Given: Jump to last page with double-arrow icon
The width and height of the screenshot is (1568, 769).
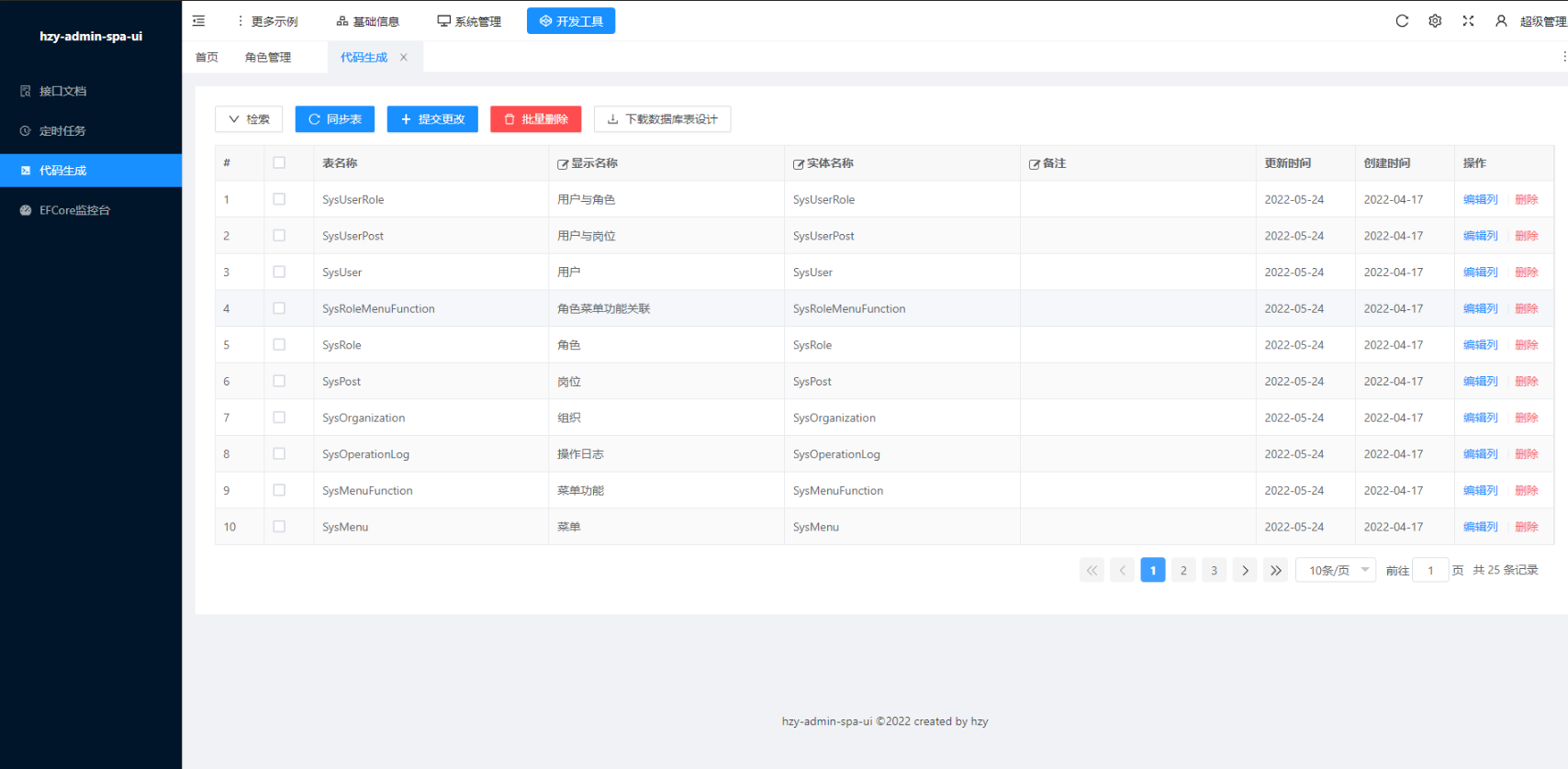Looking at the screenshot, I should 1275,570.
